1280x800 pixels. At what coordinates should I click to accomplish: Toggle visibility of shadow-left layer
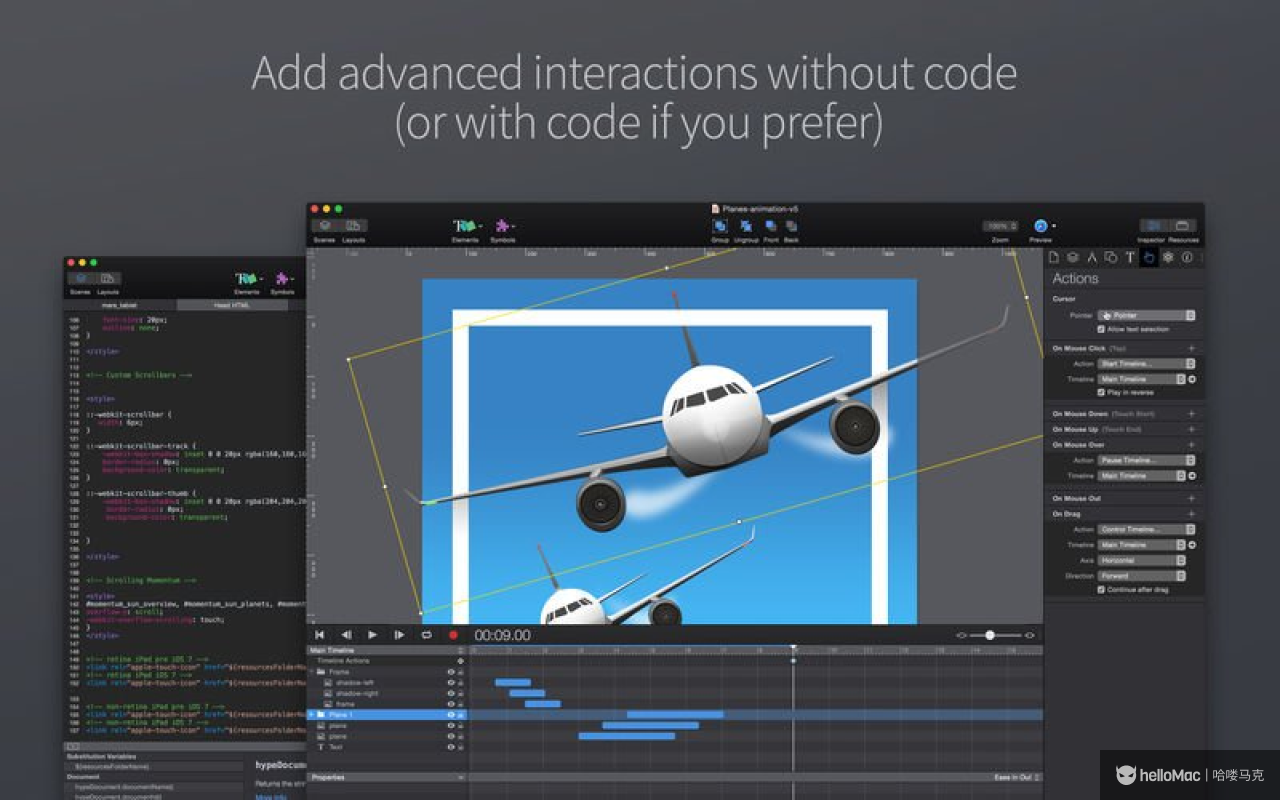click(x=451, y=683)
